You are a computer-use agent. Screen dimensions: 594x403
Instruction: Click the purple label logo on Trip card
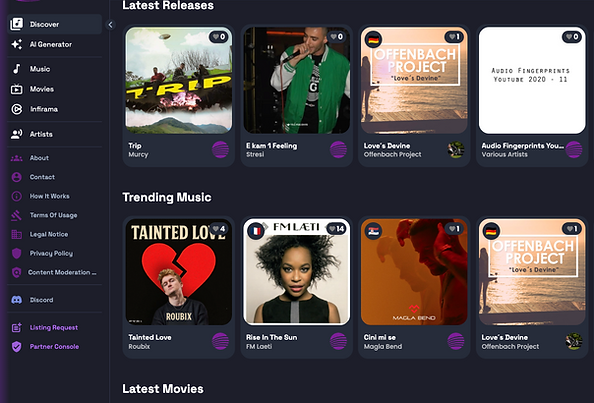click(220, 150)
